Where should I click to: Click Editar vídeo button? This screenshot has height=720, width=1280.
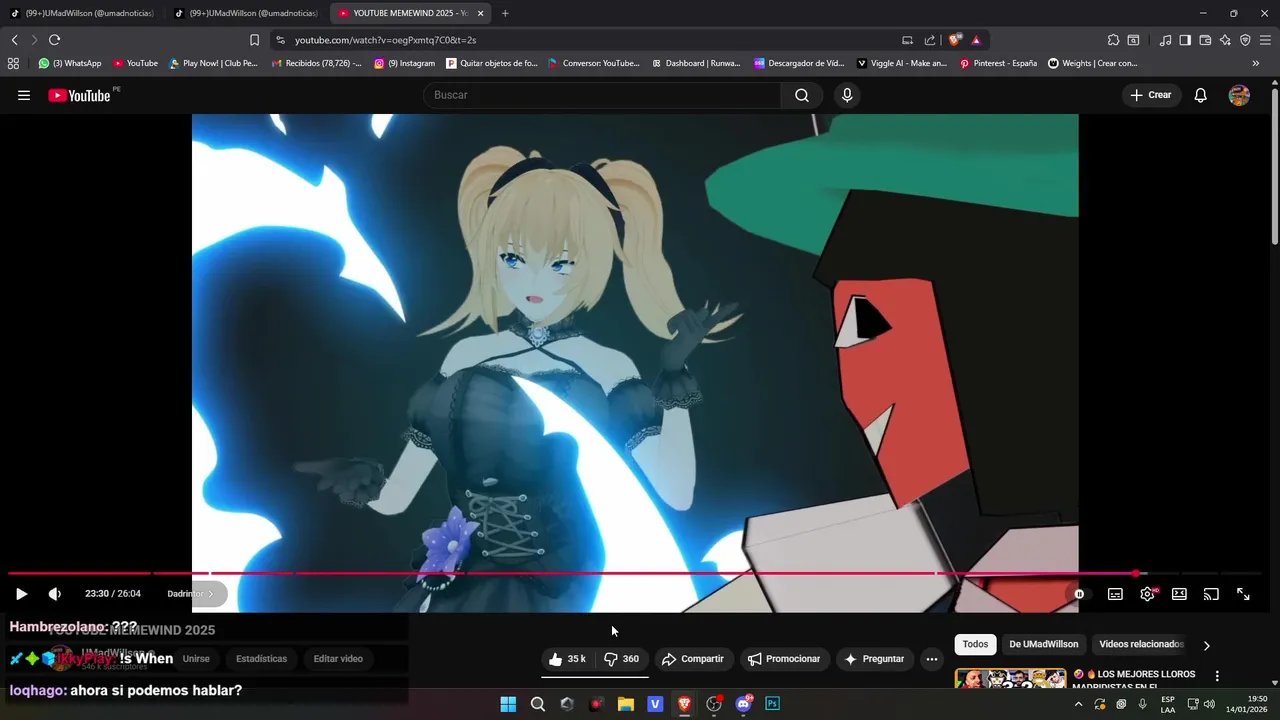[338, 659]
